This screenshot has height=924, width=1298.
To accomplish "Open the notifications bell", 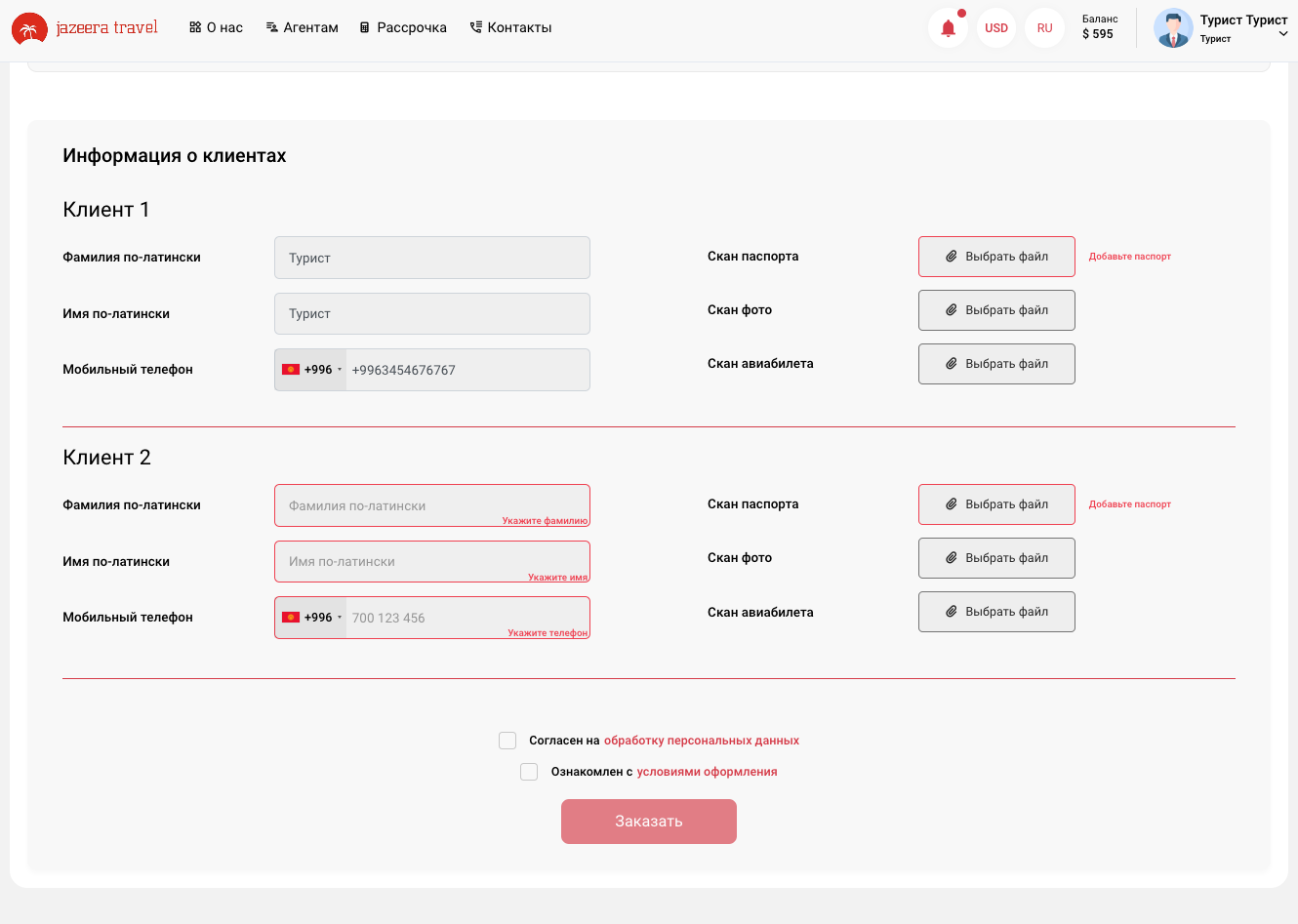I will coord(948,28).
